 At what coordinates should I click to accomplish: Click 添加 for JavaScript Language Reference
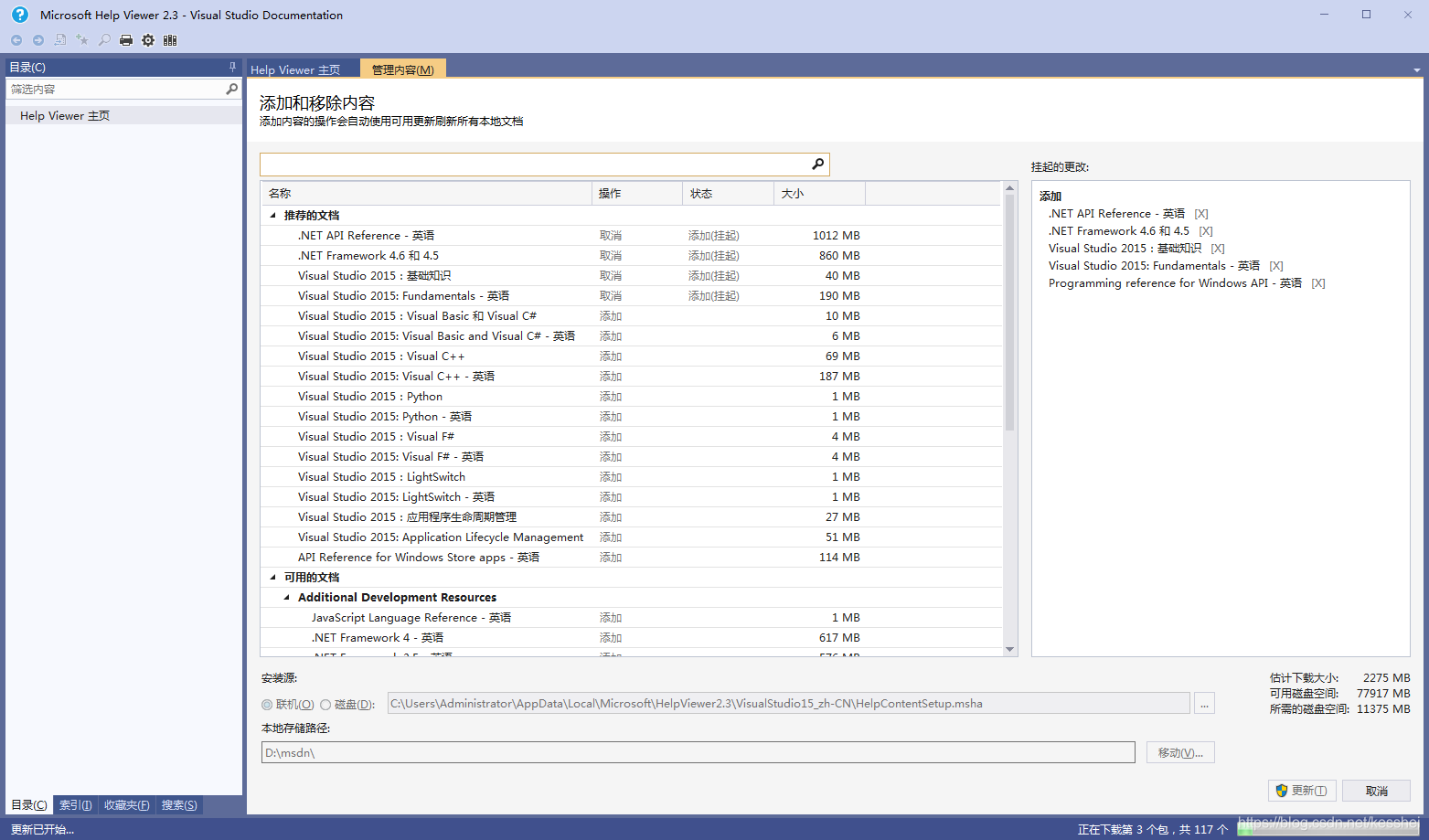click(x=611, y=618)
